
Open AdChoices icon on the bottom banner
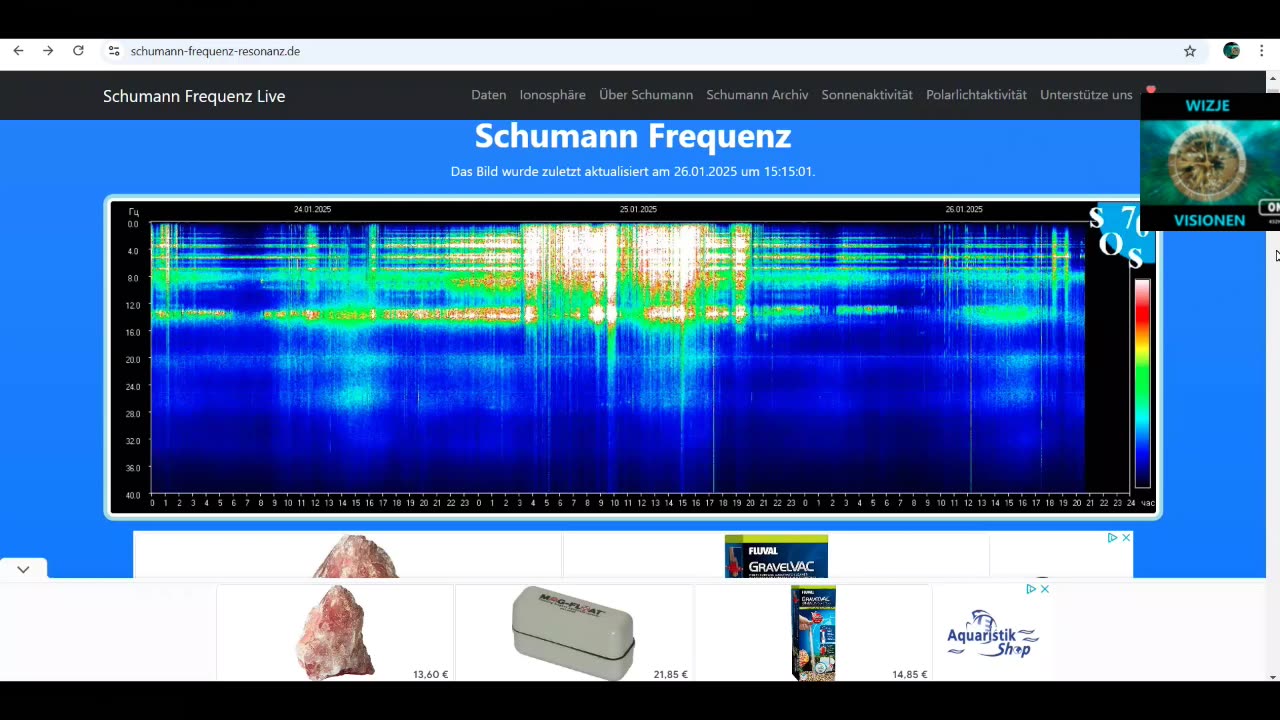(x=1030, y=589)
